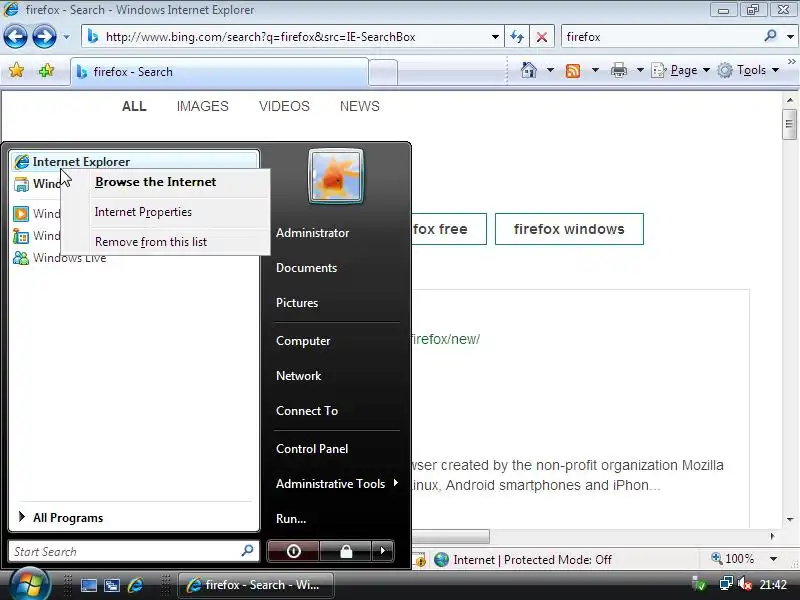Click the Start Search input field
800x600 pixels.
coord(133,551)
